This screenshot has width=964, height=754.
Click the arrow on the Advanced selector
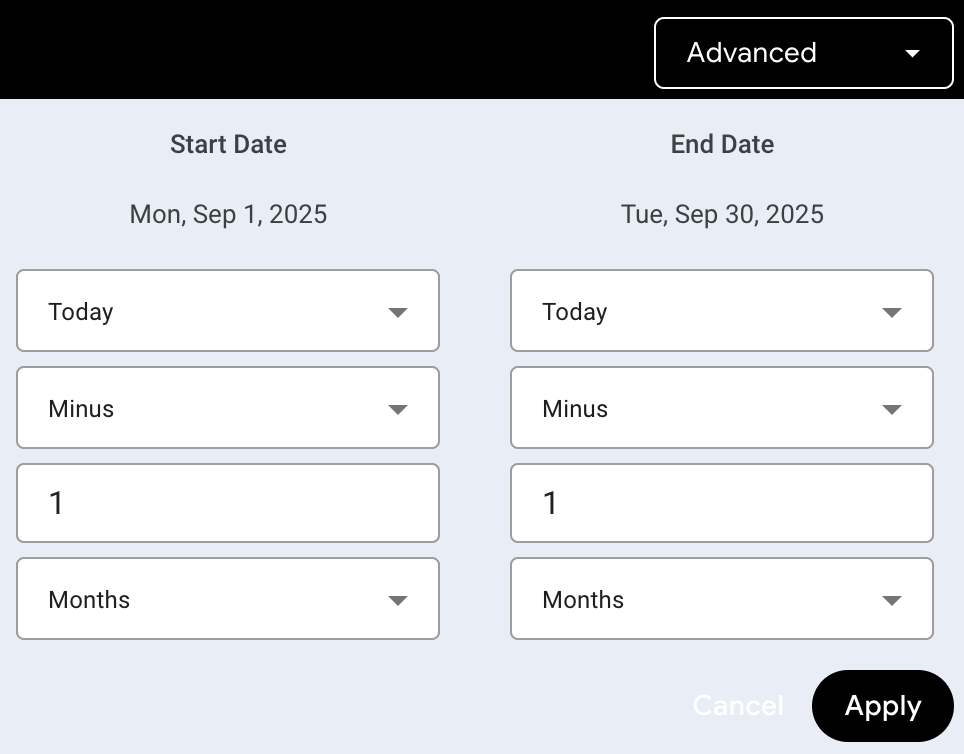[912, 54]
